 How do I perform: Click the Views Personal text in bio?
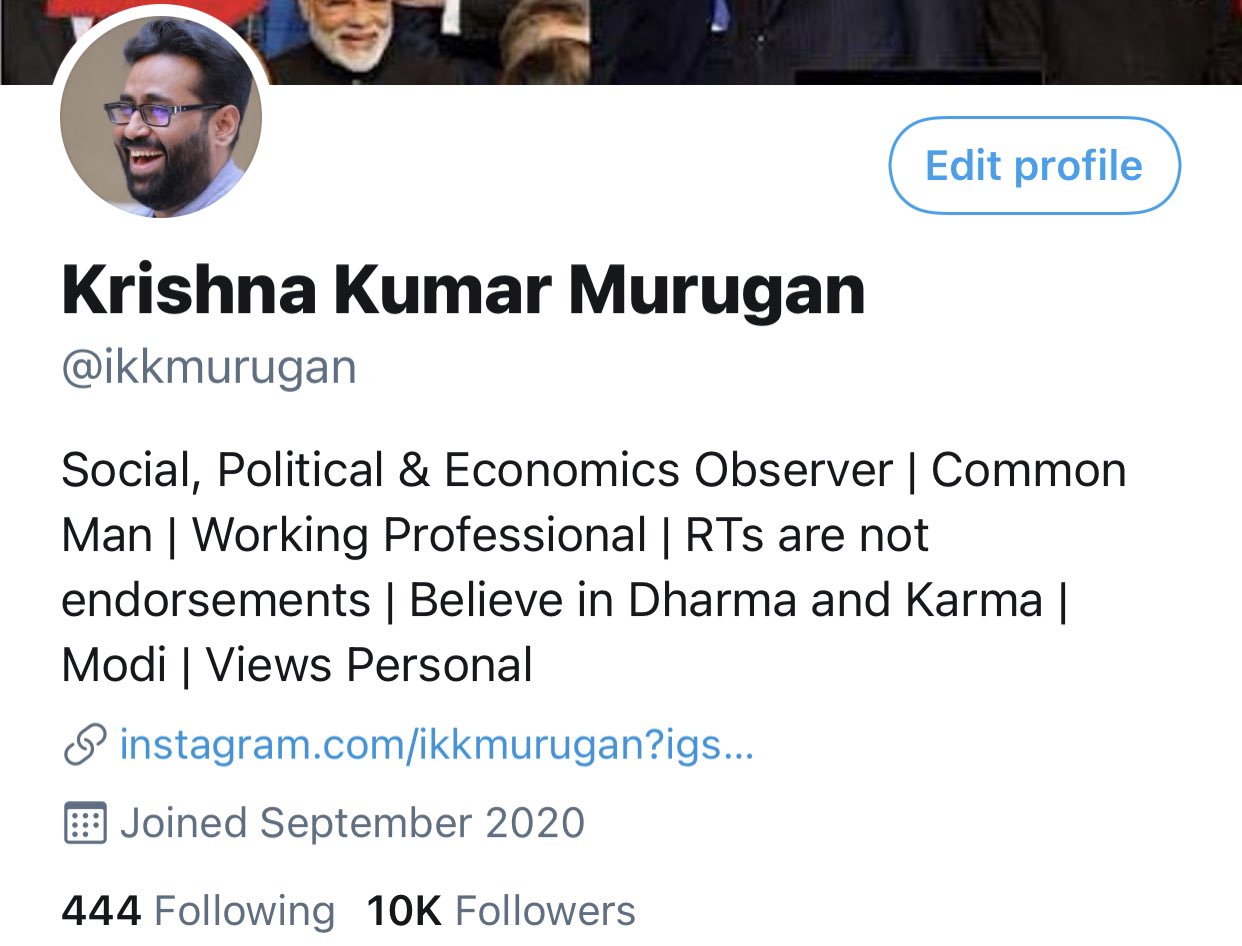pyautogui.click(x=369, y=665)
